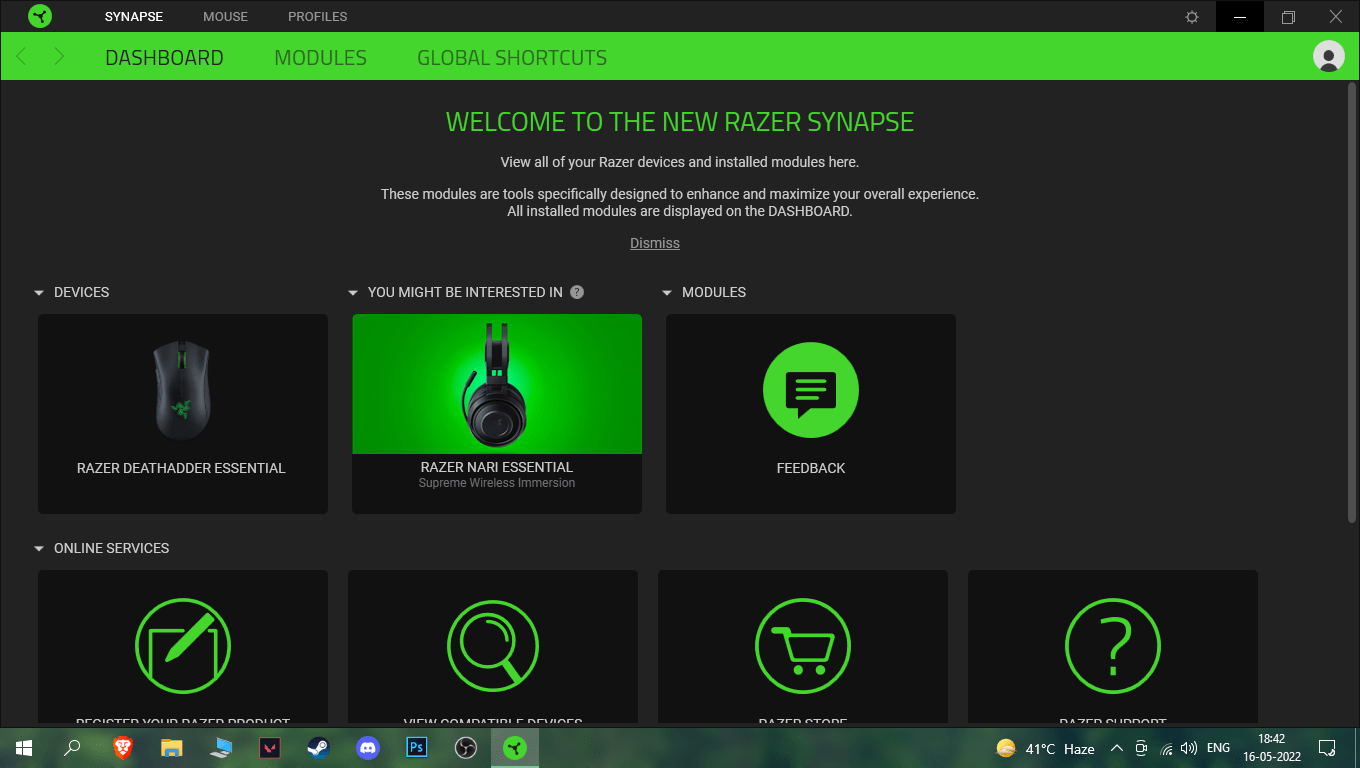Click the Register Your Razer Product icon
The image size is (1360, 768).
pos(183,645)
